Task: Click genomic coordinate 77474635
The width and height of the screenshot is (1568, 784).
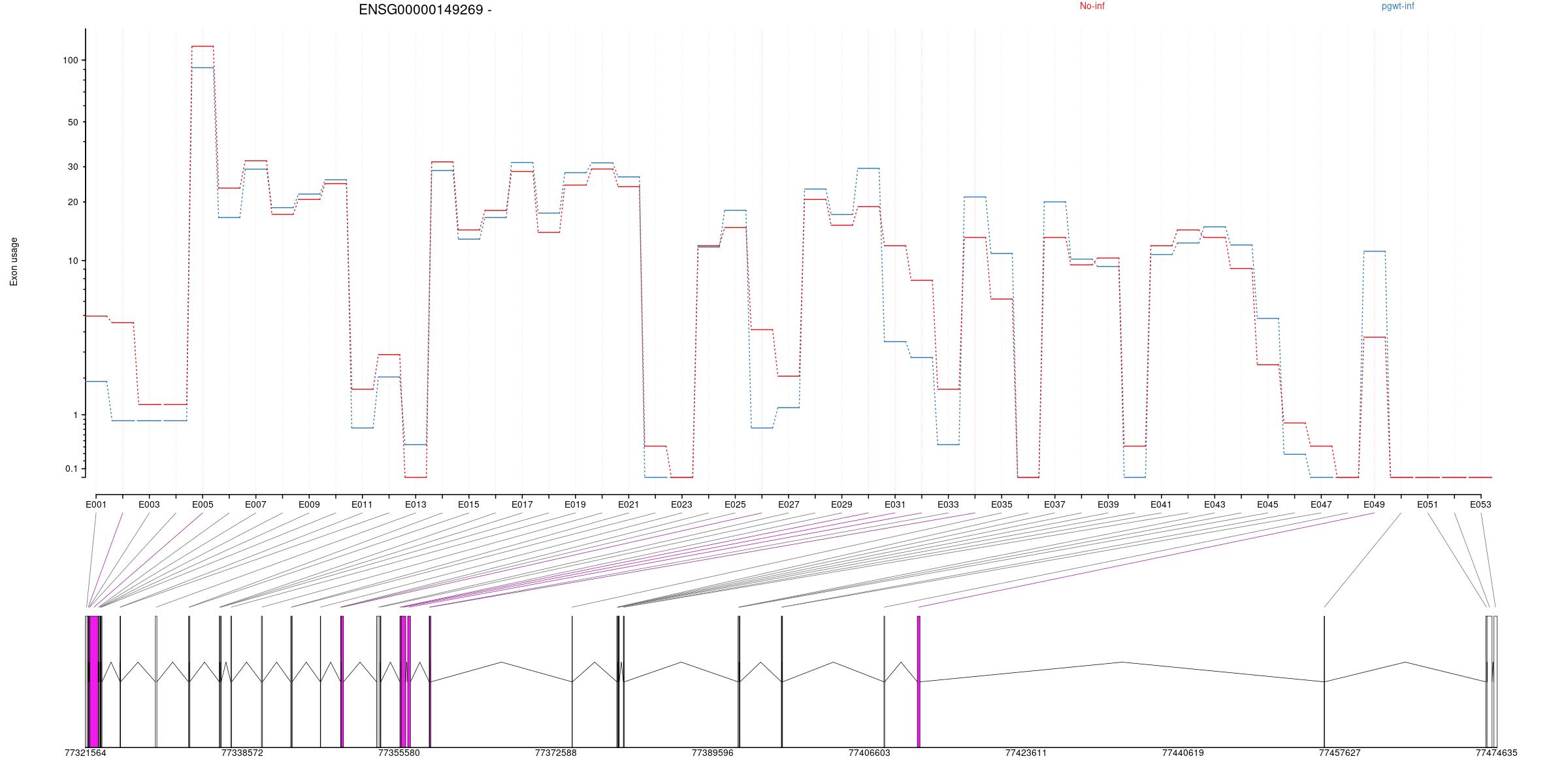Action: 1496,753
